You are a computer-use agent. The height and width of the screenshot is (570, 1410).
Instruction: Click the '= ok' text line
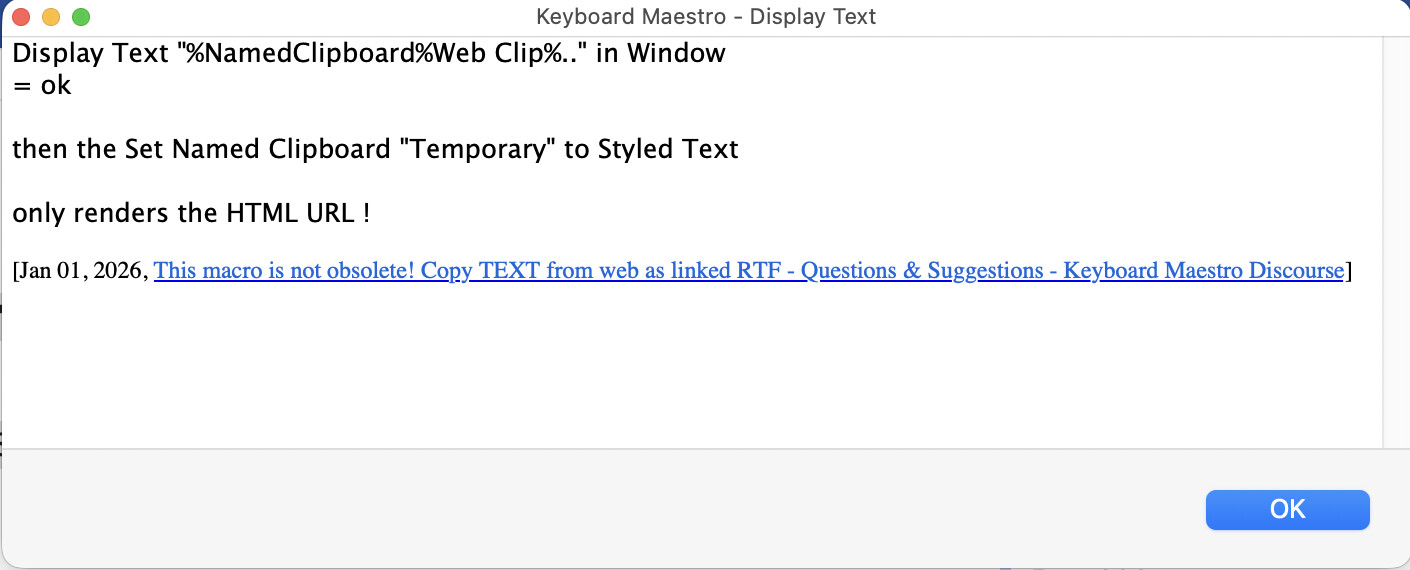[42, 85]
